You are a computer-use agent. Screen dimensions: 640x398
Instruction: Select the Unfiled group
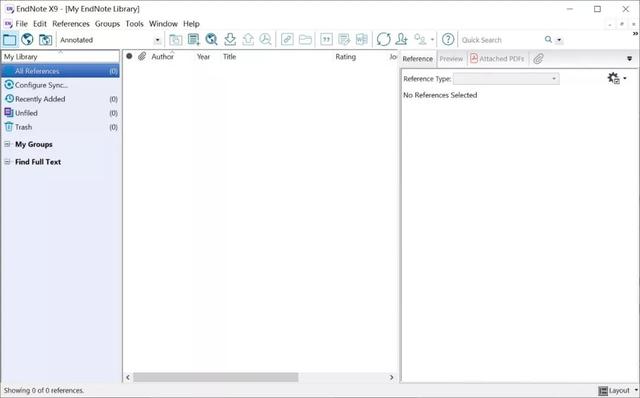(60, 113)
